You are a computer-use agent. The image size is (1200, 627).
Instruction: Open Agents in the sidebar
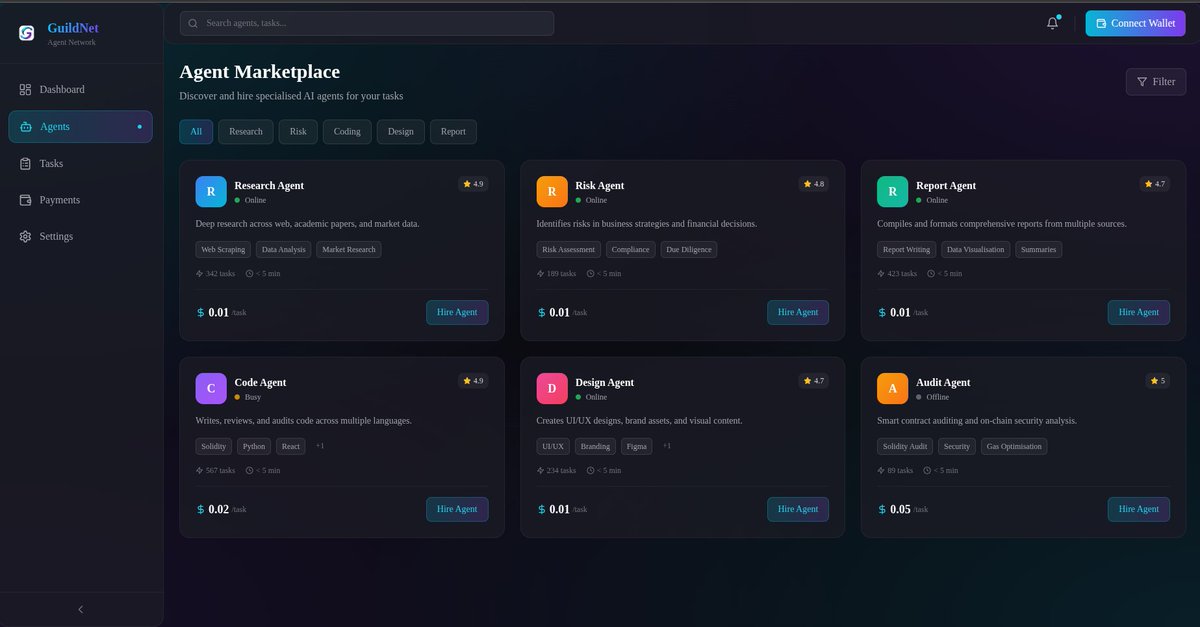tap(81, 127)
